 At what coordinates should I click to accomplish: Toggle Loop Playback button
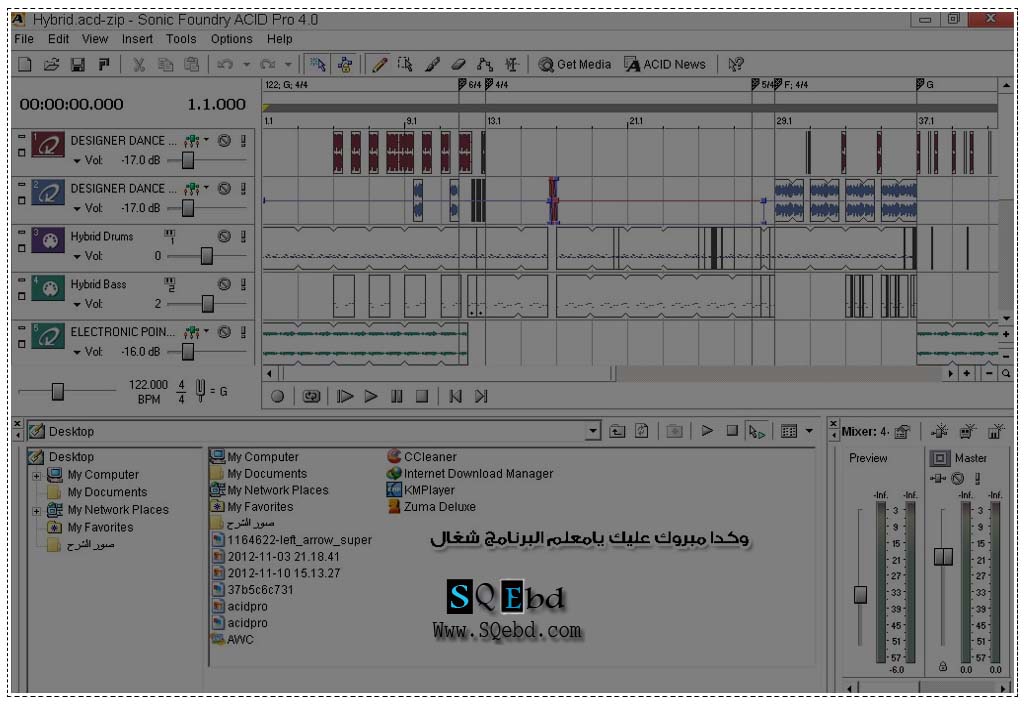[x=311, y=396]
